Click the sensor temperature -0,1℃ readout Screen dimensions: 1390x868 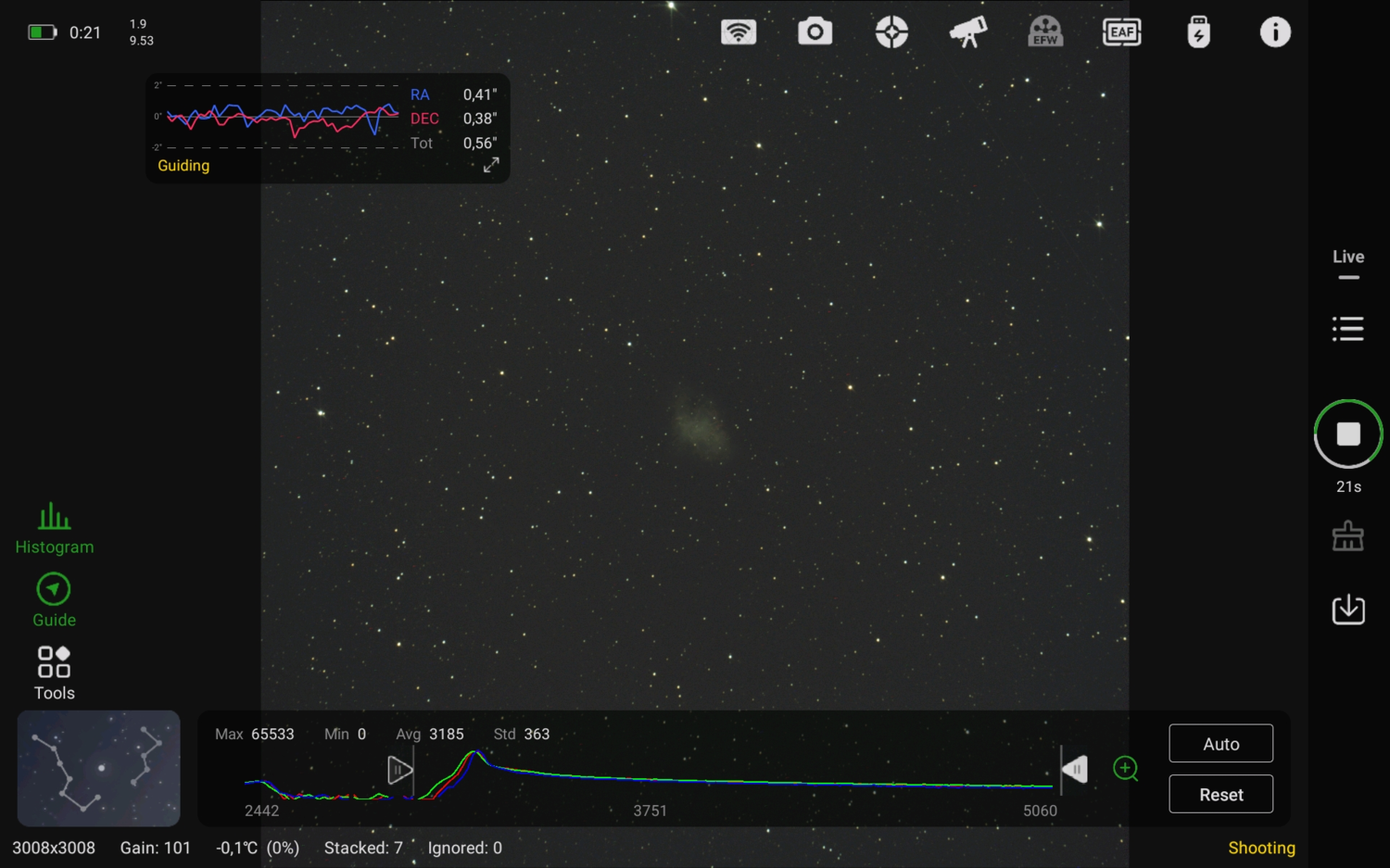[258, 848]
